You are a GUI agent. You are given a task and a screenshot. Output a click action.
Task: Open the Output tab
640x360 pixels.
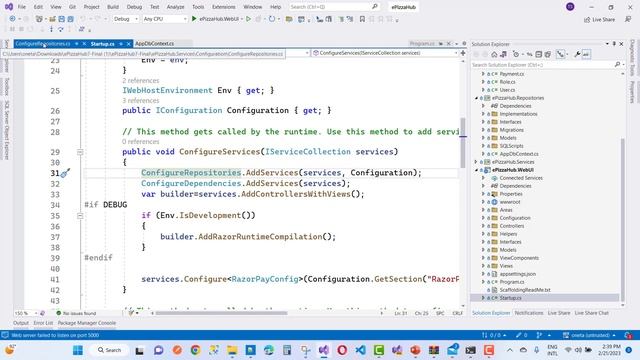[x=21, y=323]
